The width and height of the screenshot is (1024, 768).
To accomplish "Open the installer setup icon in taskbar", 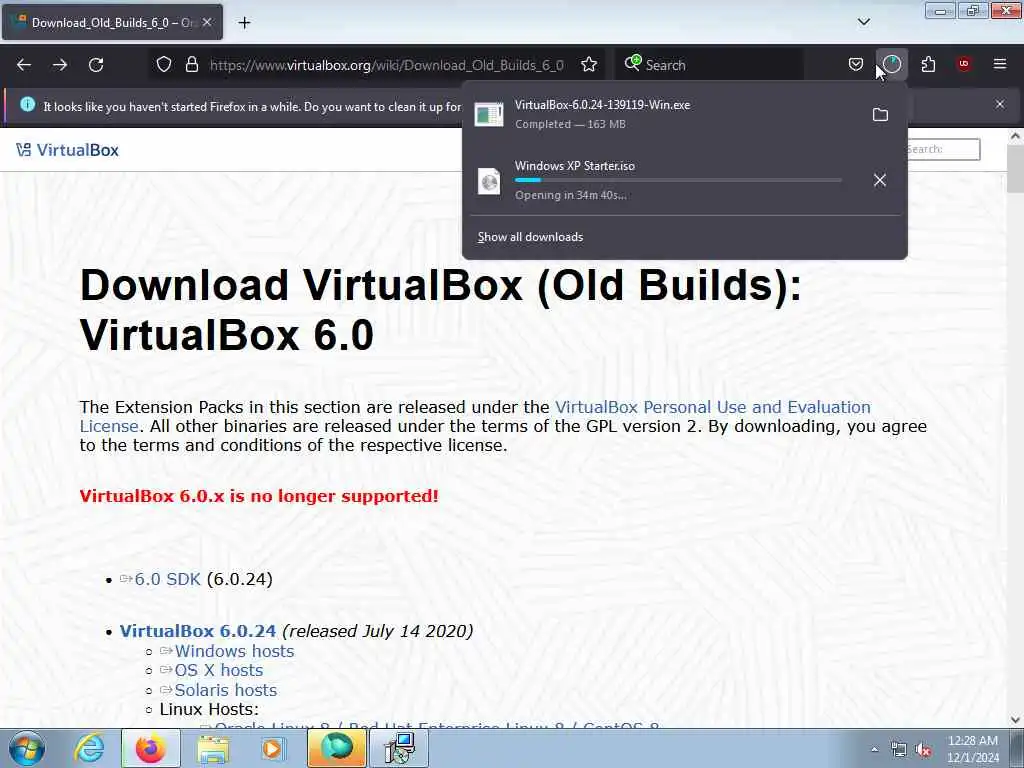I will click(x=399, y=748).
